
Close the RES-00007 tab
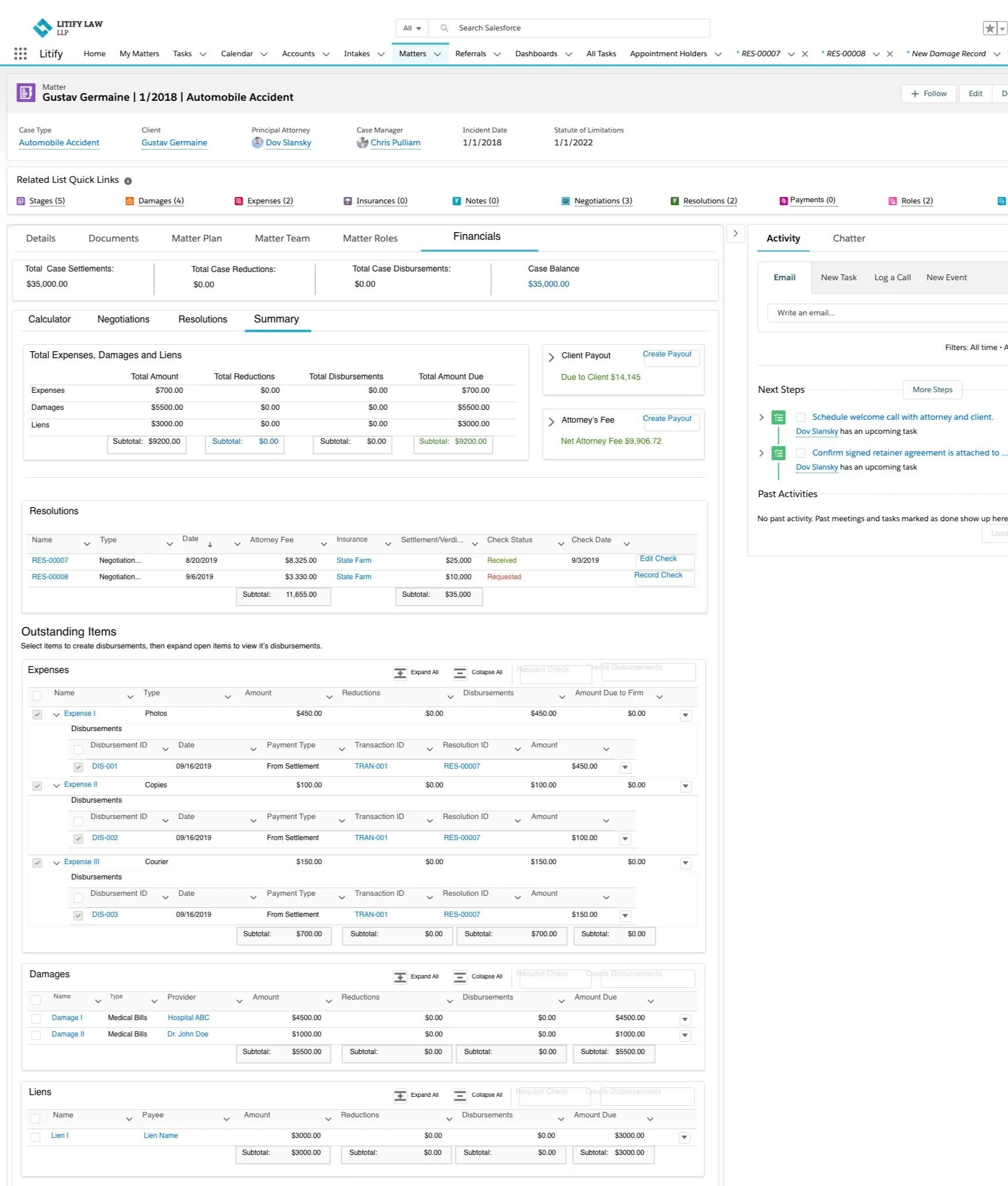805,54
